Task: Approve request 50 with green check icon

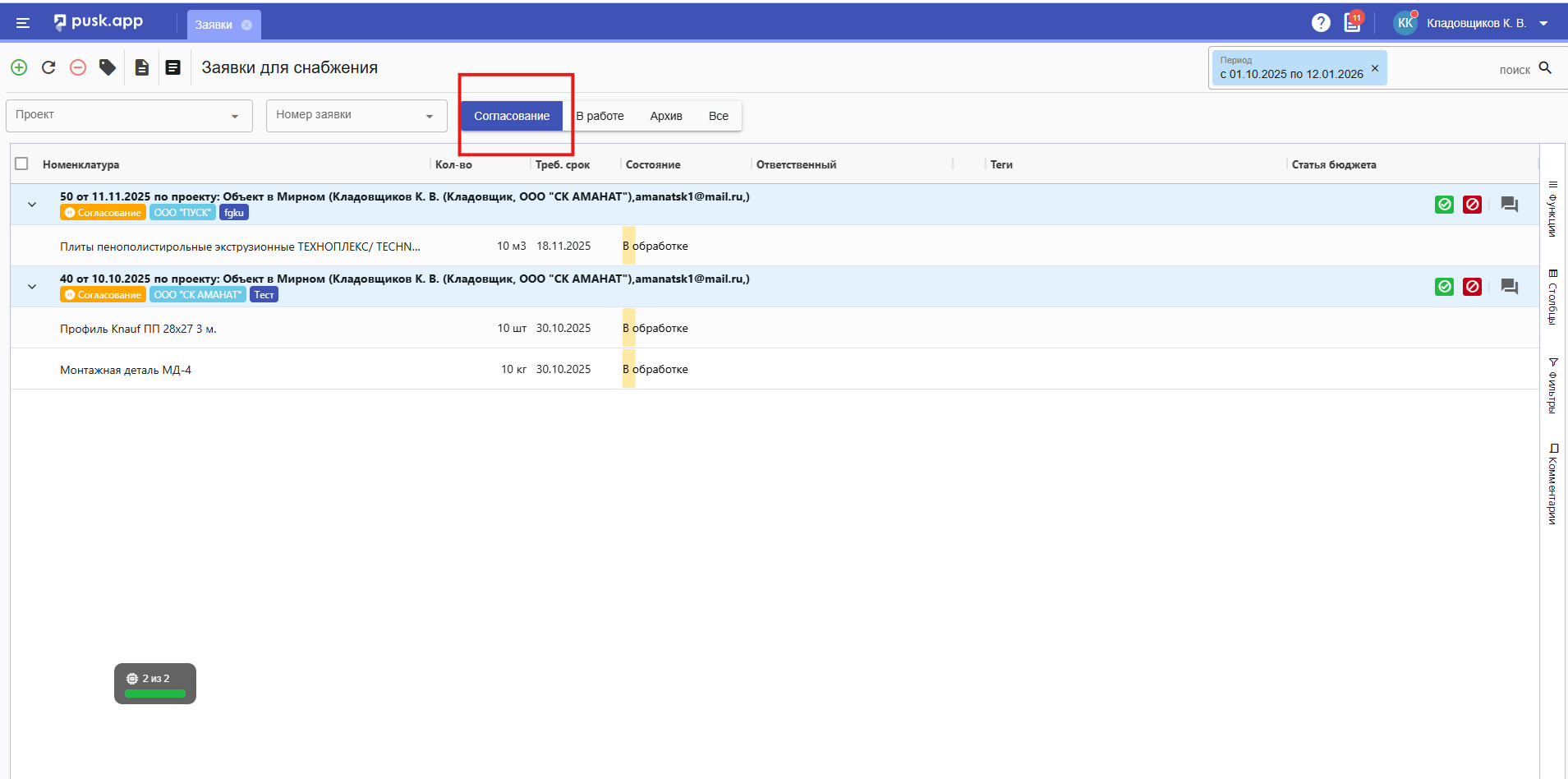Action: pyautogui.click(x=1444, y=205)
